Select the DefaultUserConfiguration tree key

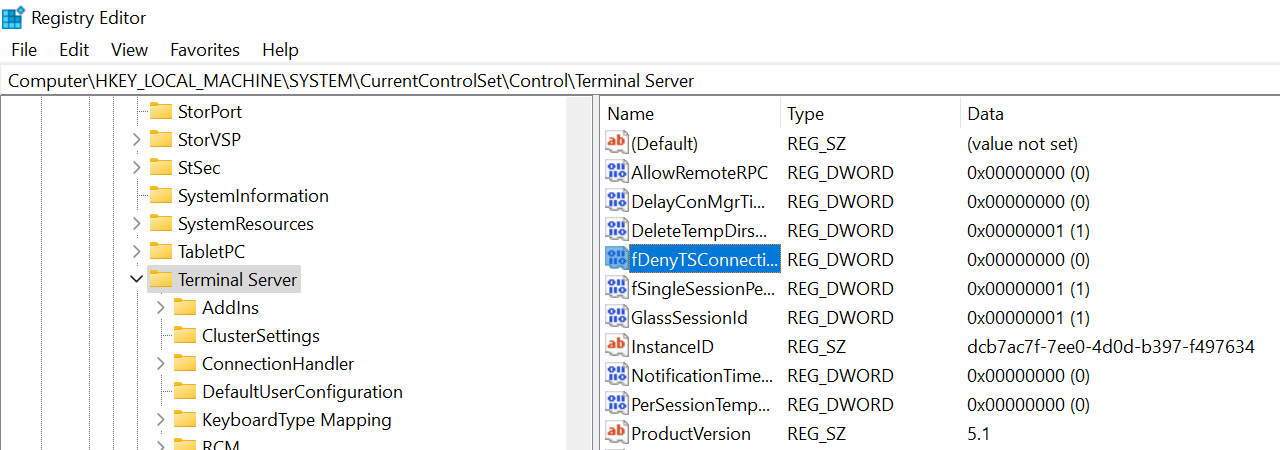[x=302, y=392]
